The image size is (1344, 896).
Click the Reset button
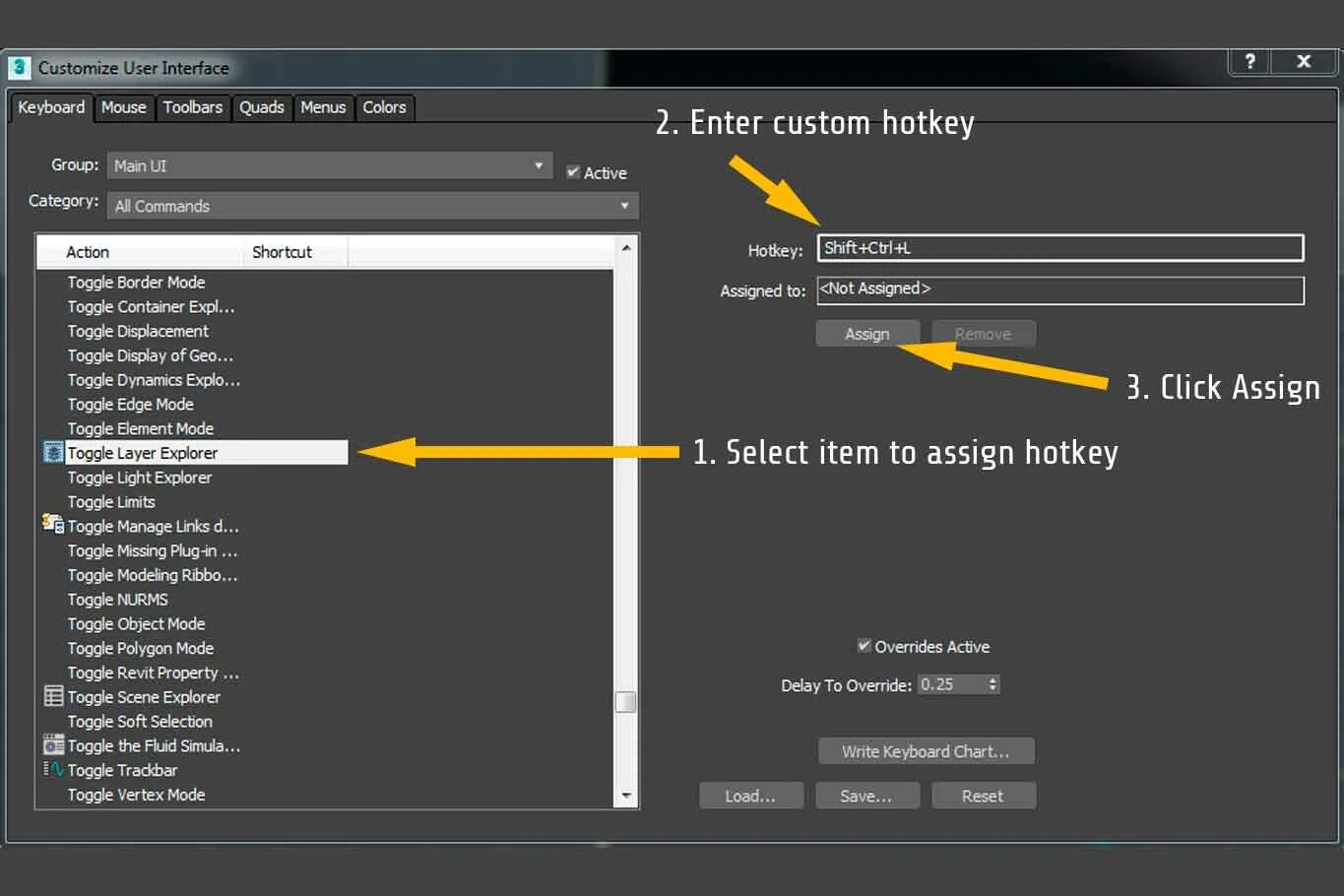point(983,796)
